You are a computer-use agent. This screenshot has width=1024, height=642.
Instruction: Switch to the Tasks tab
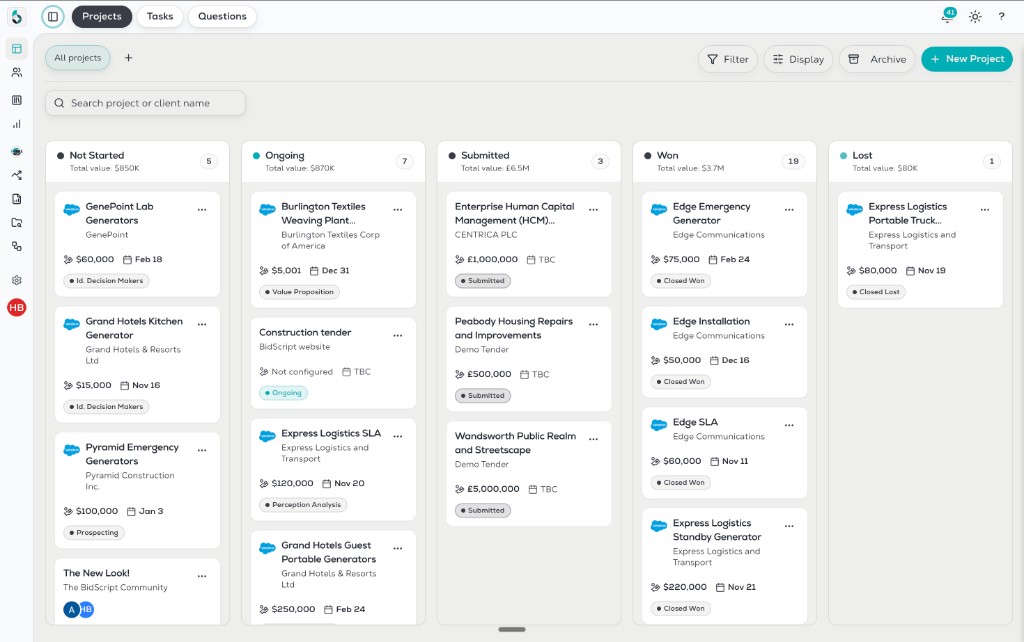pyautogui.click(x=160, y=16)
